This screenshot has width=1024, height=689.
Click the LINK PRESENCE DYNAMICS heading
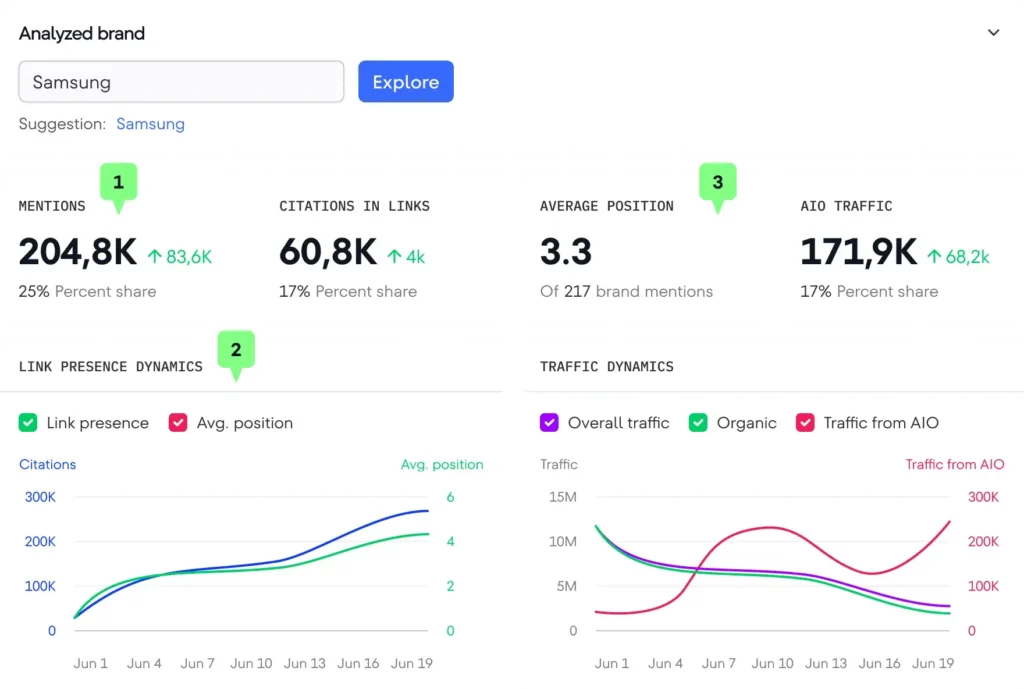[x=110, y=366]
